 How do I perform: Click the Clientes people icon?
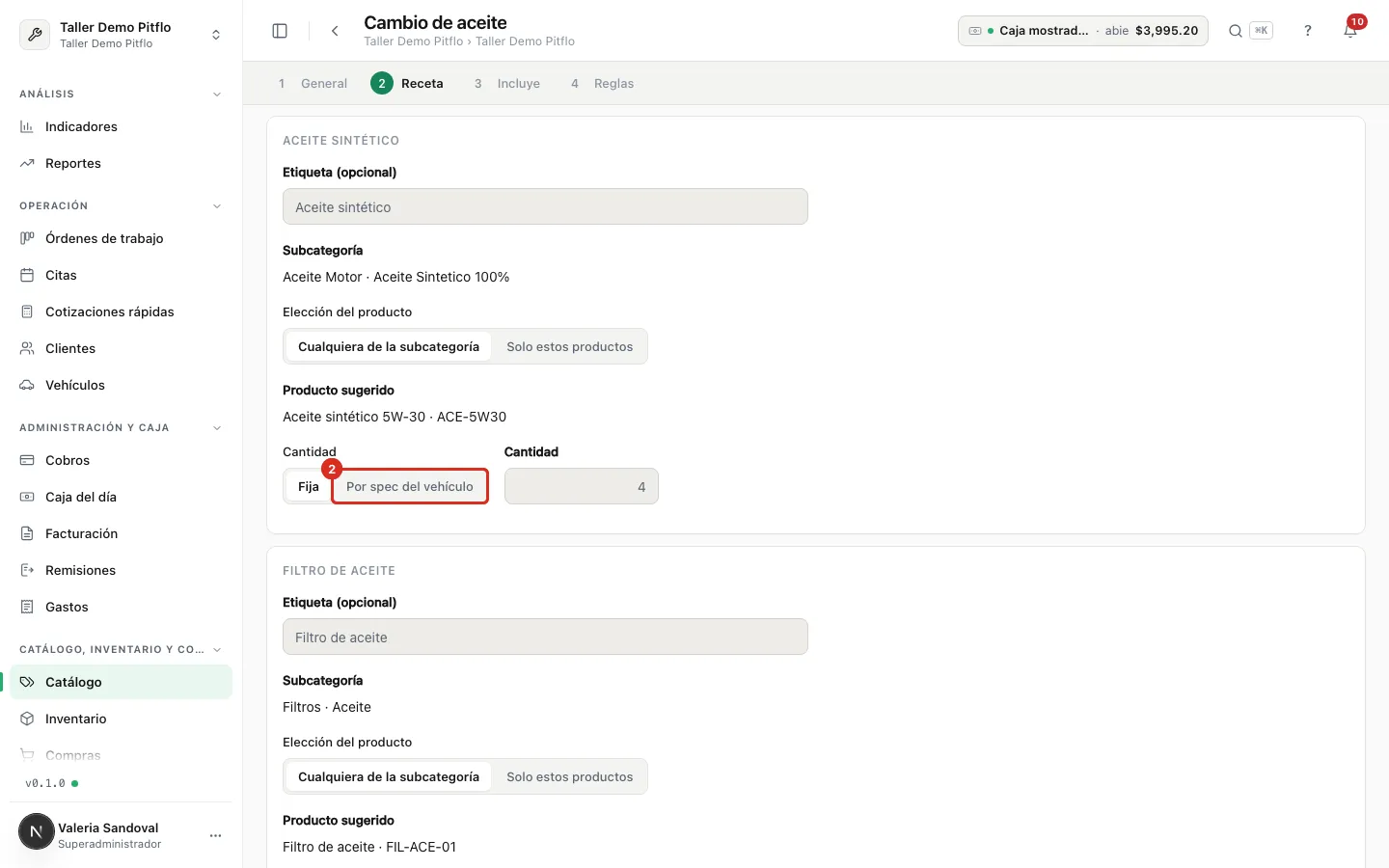tap(27, 348)
